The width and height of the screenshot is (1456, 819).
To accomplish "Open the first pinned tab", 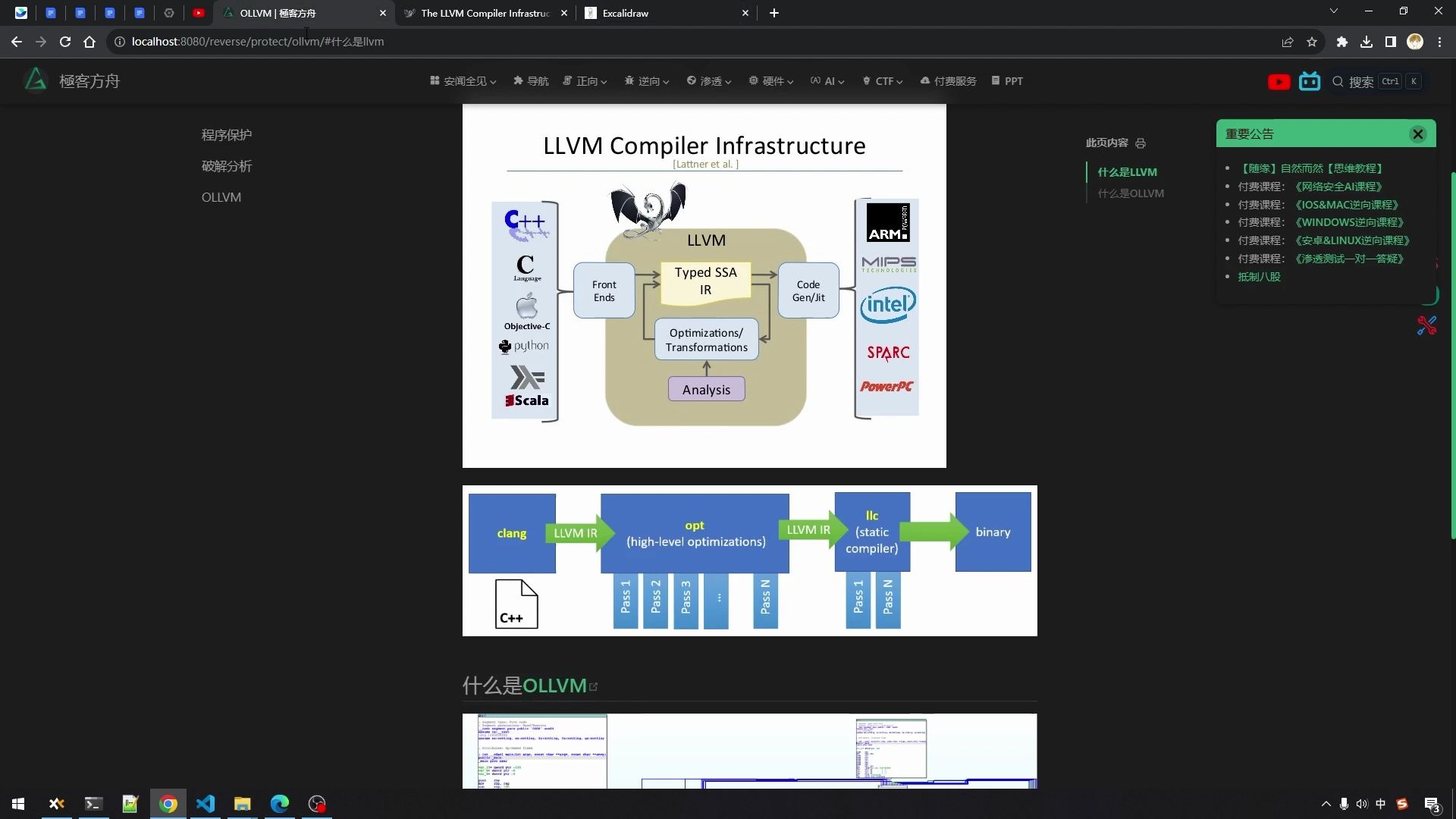I will (21, 13).
